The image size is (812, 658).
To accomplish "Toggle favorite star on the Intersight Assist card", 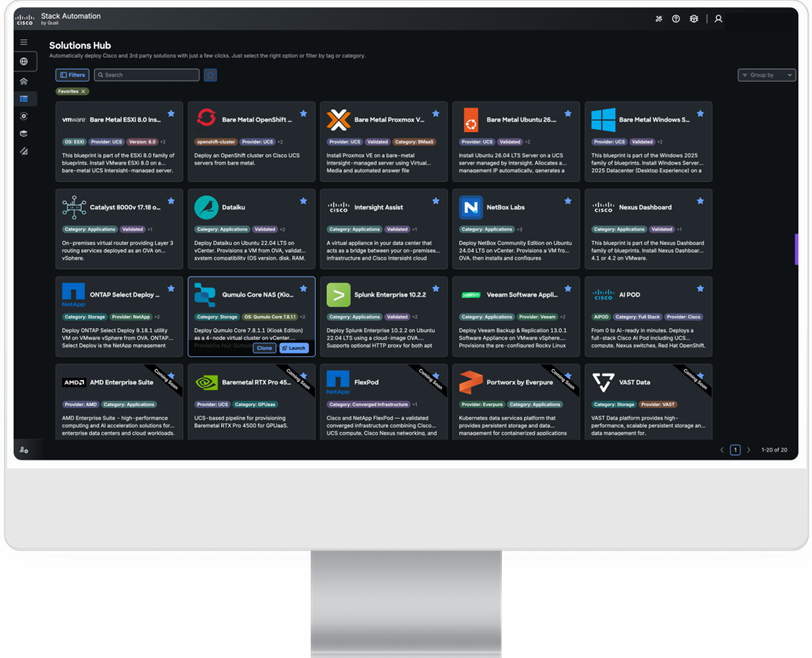I will 436,201.
